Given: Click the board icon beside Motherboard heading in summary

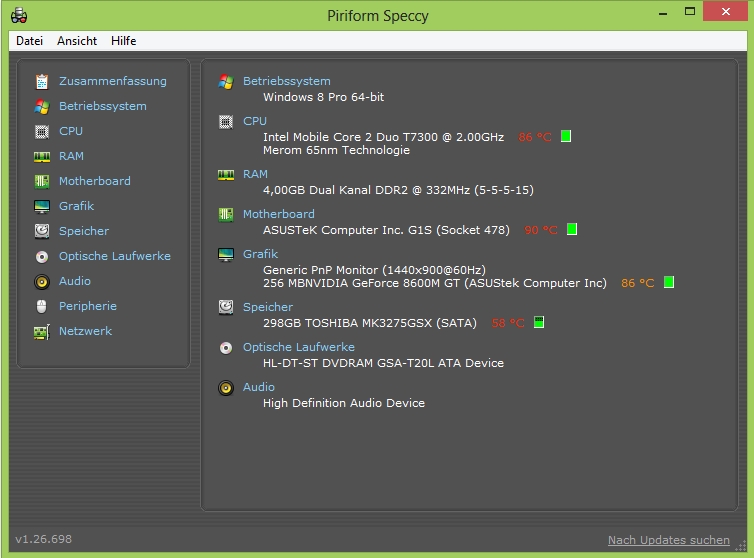Looking at the screenshot, I should 226,214.
